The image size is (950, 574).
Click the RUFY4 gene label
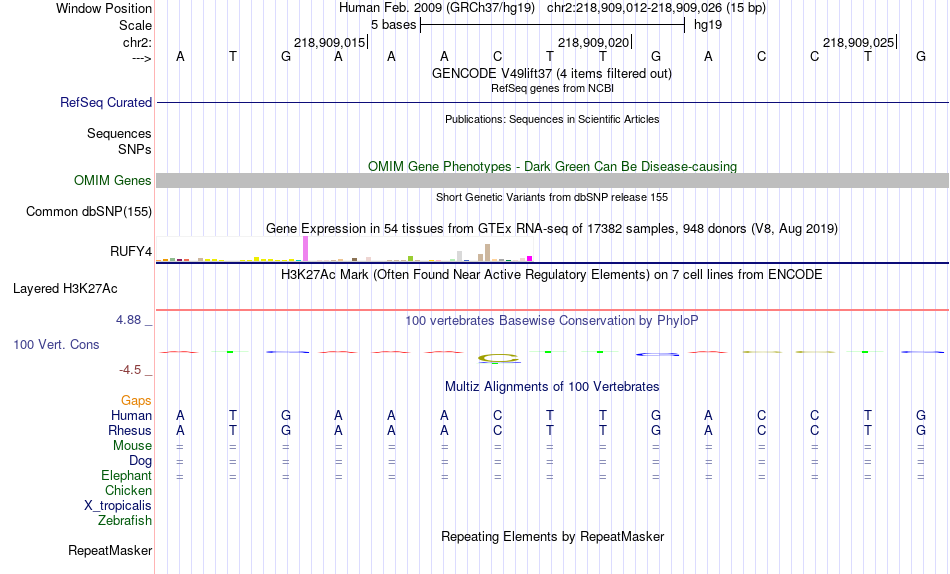[x=130, y=252]
